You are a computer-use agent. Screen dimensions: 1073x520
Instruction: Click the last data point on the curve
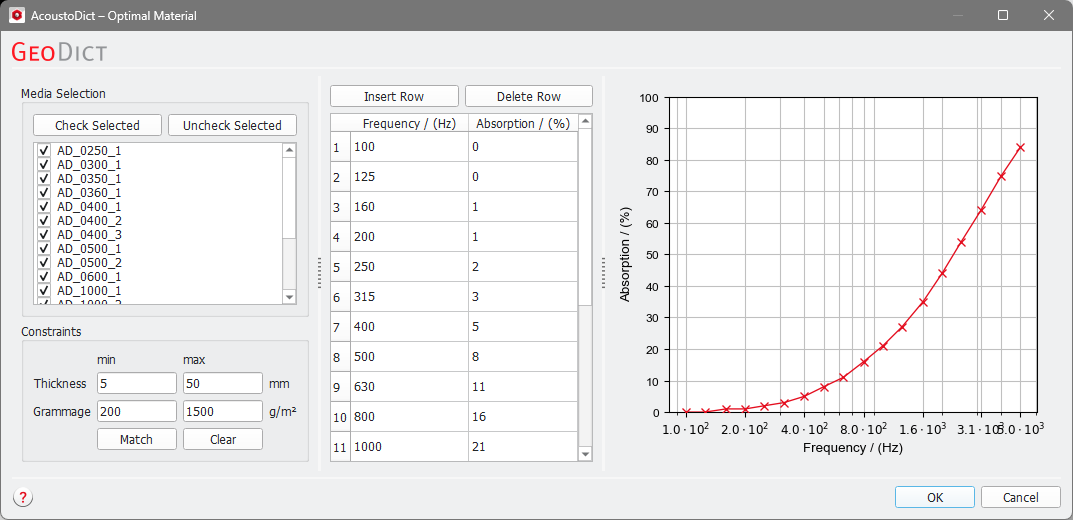click(x=1020, y=147)
